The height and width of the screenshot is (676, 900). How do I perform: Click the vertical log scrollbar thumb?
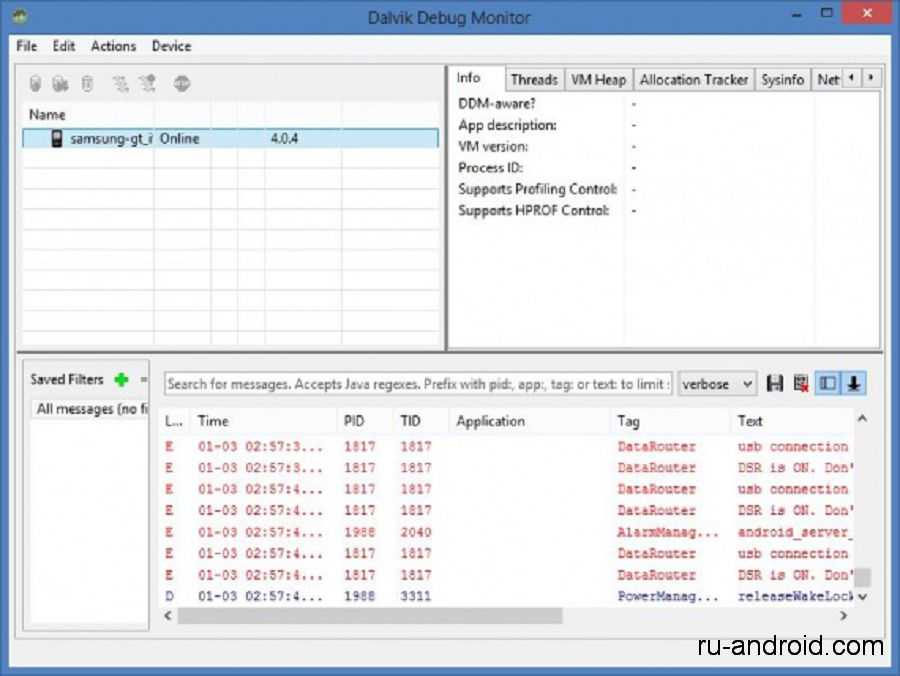[862, 577]
